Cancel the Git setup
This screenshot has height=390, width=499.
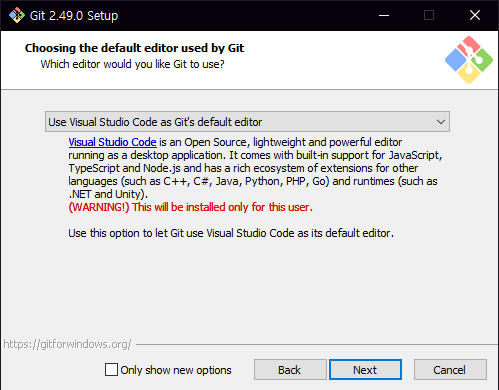[450, 370]
